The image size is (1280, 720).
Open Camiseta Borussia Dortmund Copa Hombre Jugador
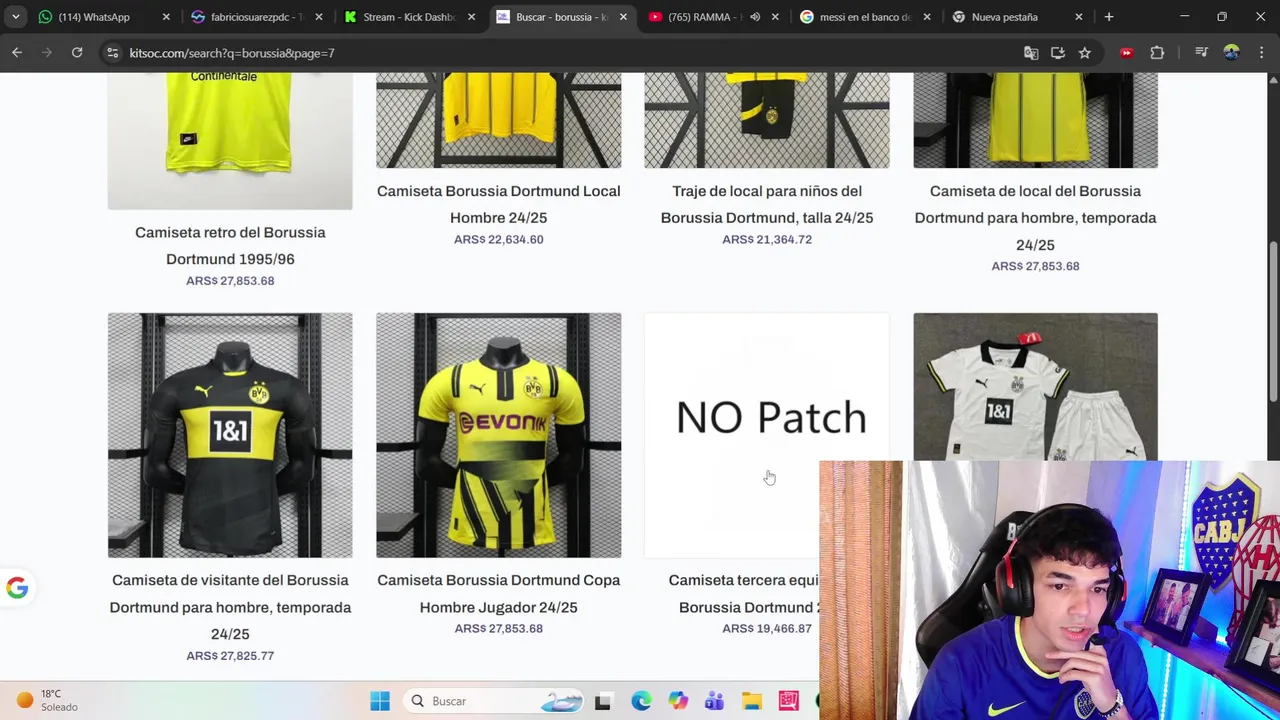pyautogui.click(x=498, y=593)
